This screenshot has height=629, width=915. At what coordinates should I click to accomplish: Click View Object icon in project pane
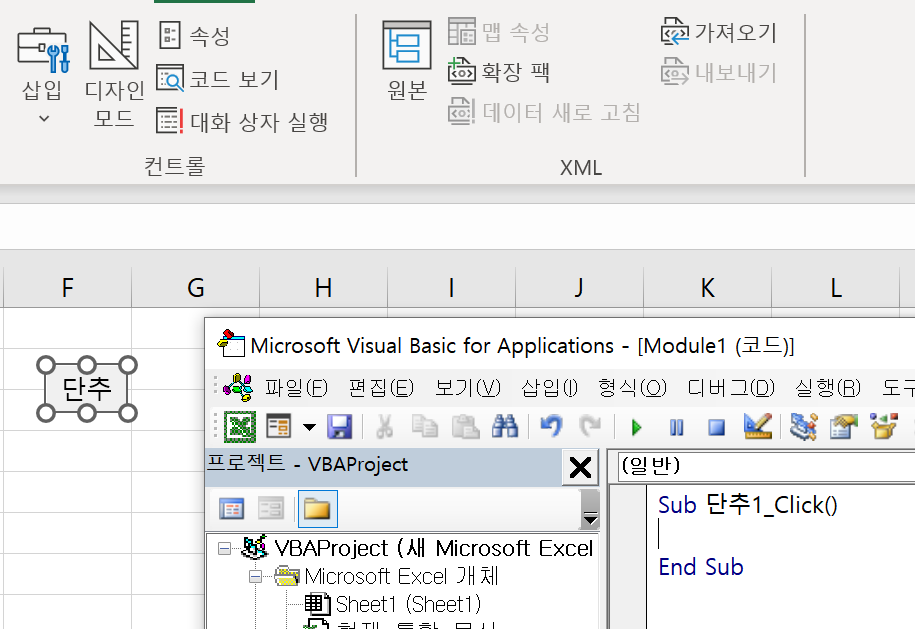pyautogui.click(x=271, y=509)
